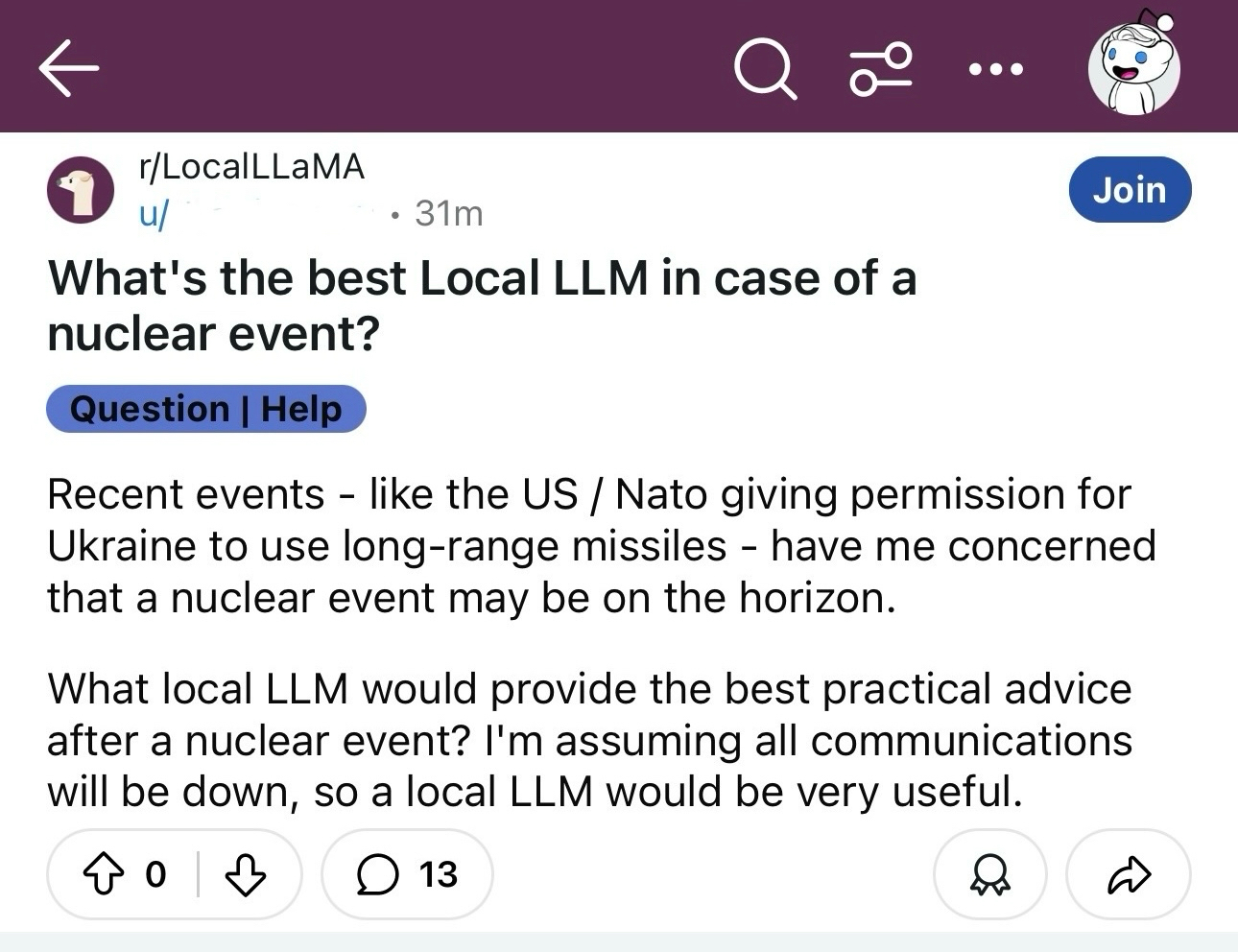
Task: Open the r/LocalLLaMA community link
Action: (251, 166)
